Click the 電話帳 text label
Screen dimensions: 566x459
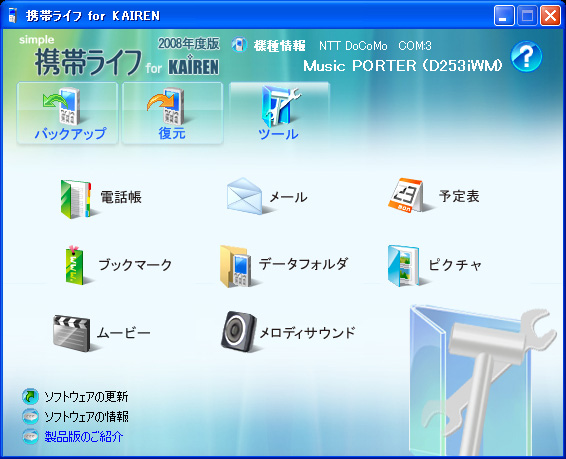[x=121, y=197]
